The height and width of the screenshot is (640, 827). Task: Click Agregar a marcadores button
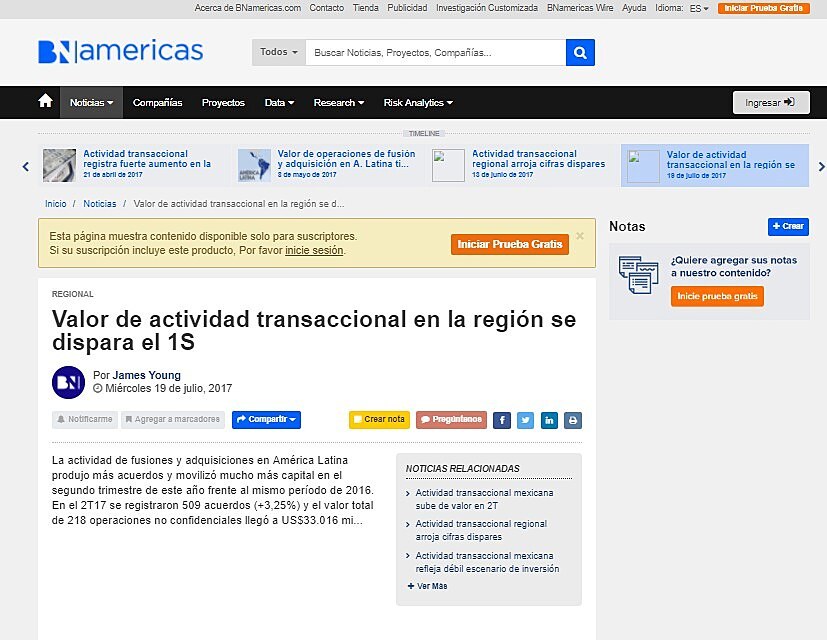(173, 419)
